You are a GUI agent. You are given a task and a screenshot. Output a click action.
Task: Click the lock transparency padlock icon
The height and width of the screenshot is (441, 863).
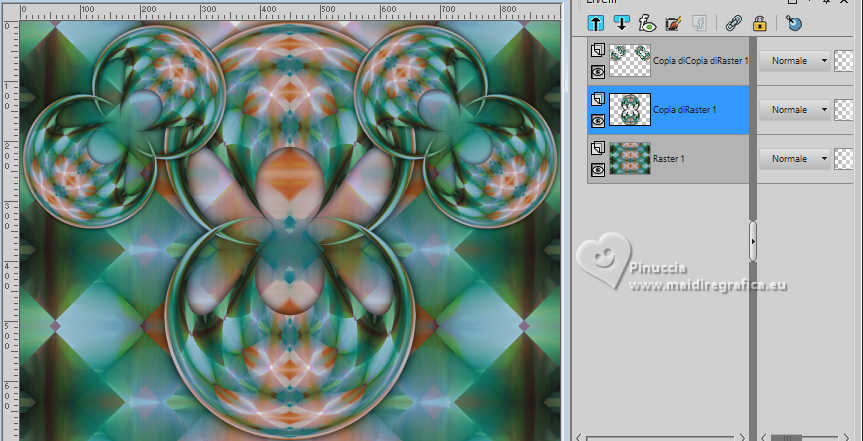[760, 23]
